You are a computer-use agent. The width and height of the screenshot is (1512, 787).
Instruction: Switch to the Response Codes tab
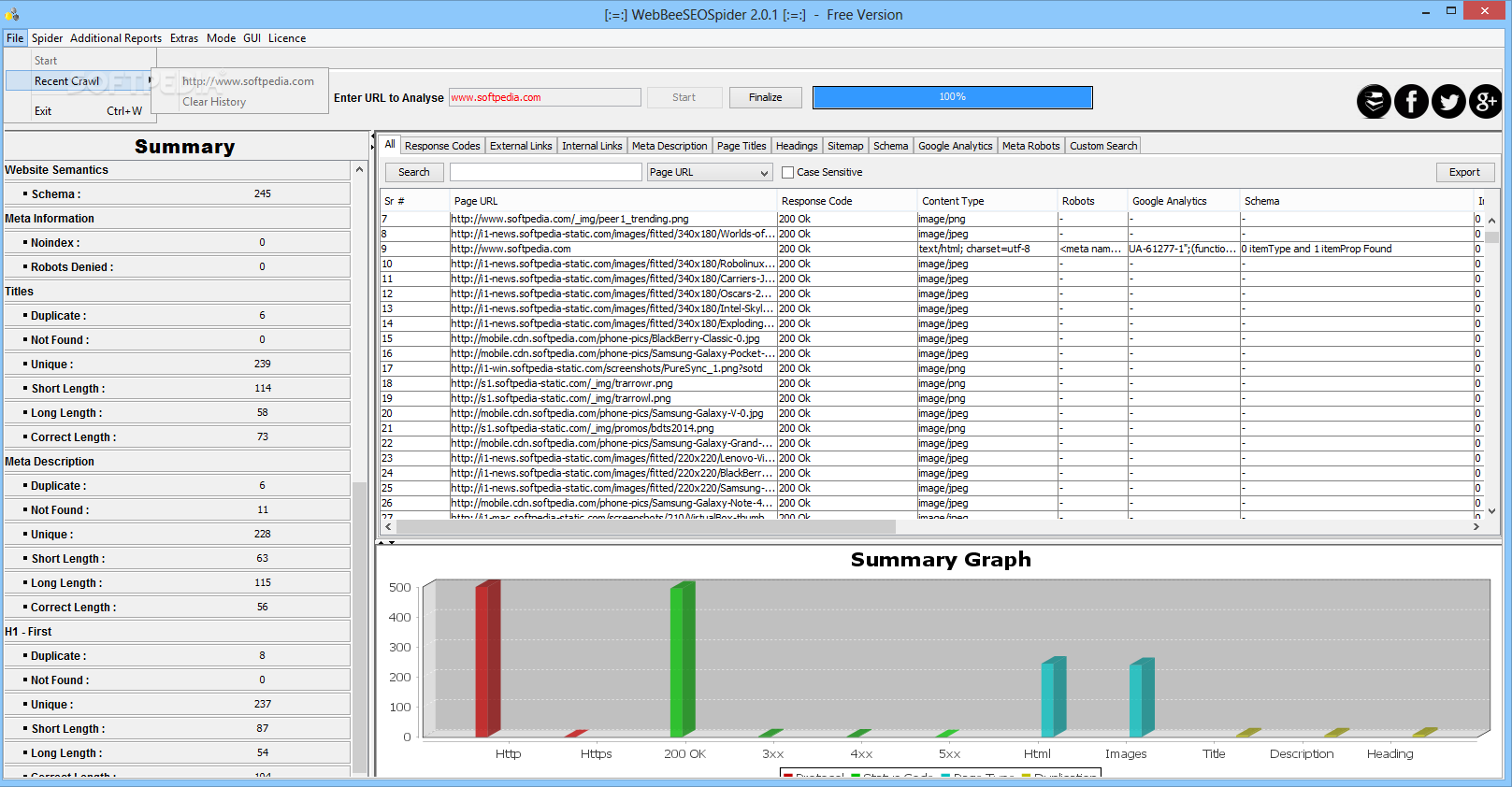[x=442, y=146]
